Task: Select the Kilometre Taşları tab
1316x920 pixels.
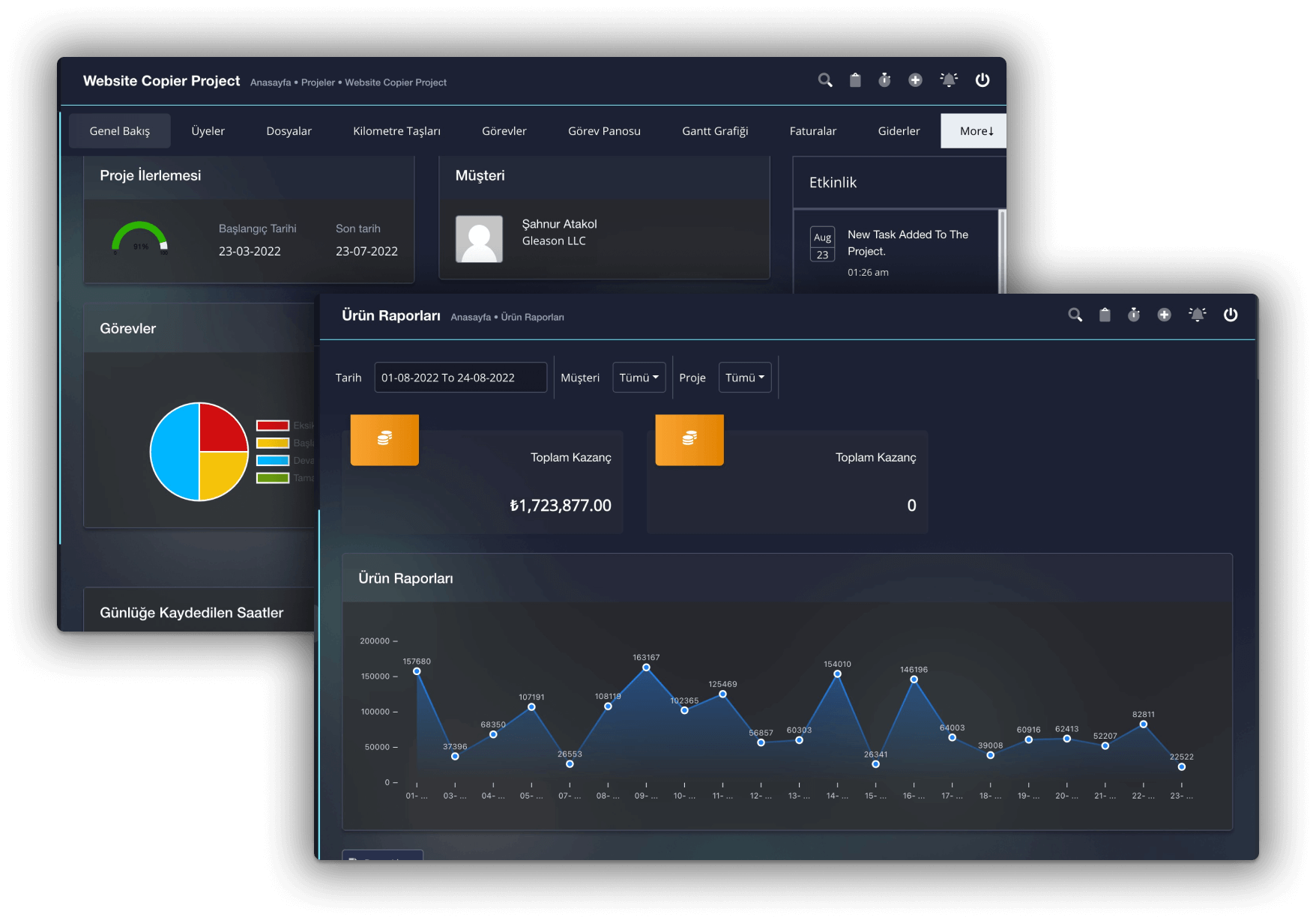Action: pyautogui.click(x=396, y=131)
